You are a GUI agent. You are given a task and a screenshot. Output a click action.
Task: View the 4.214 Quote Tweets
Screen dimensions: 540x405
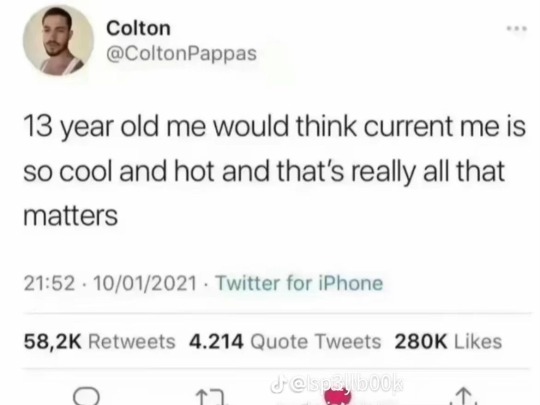click(x=285, y=342)
